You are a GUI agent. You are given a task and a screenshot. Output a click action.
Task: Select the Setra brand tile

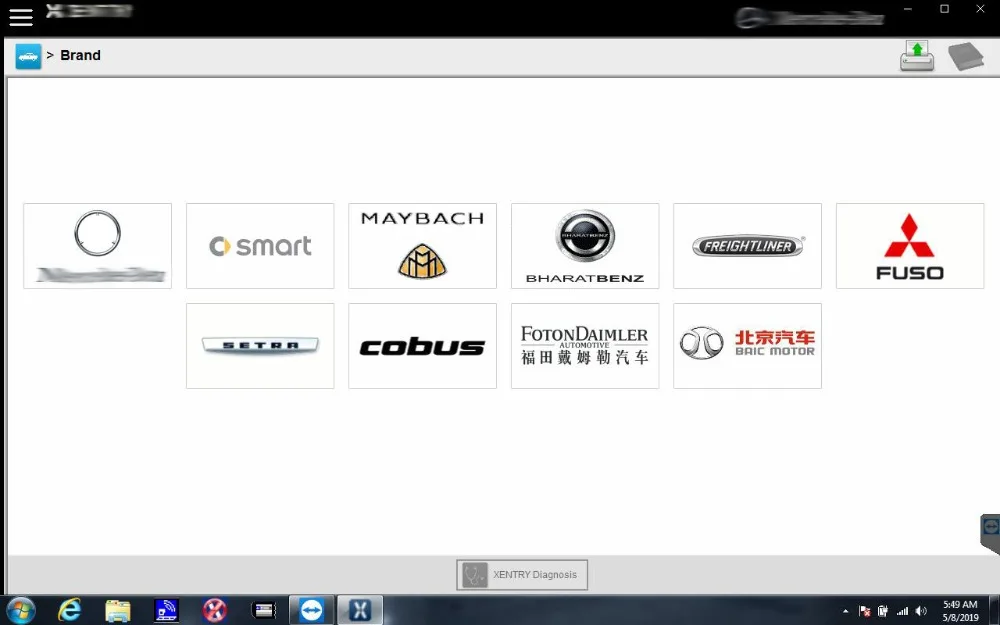click(x=260, y=346)
